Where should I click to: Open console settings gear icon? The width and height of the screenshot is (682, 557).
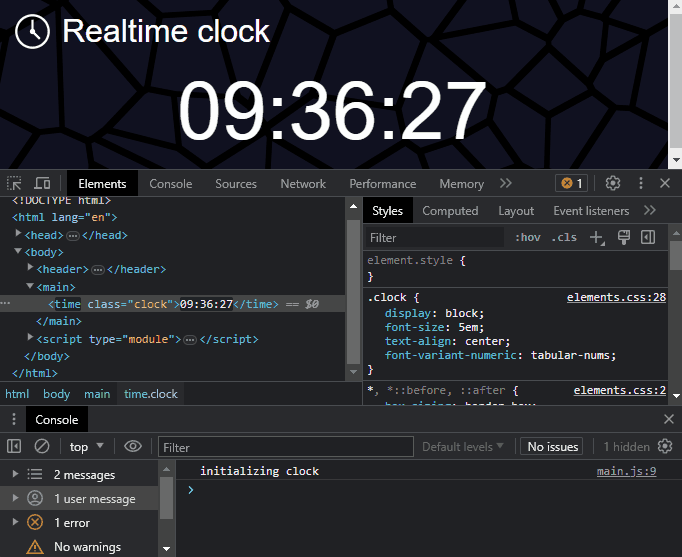click(x=665, y=446)
